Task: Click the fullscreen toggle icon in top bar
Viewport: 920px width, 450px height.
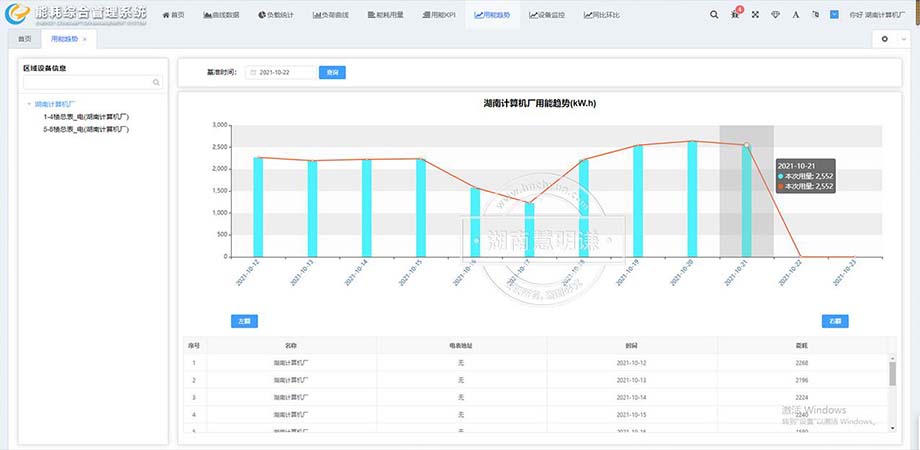Action: (x=755, y=16)
